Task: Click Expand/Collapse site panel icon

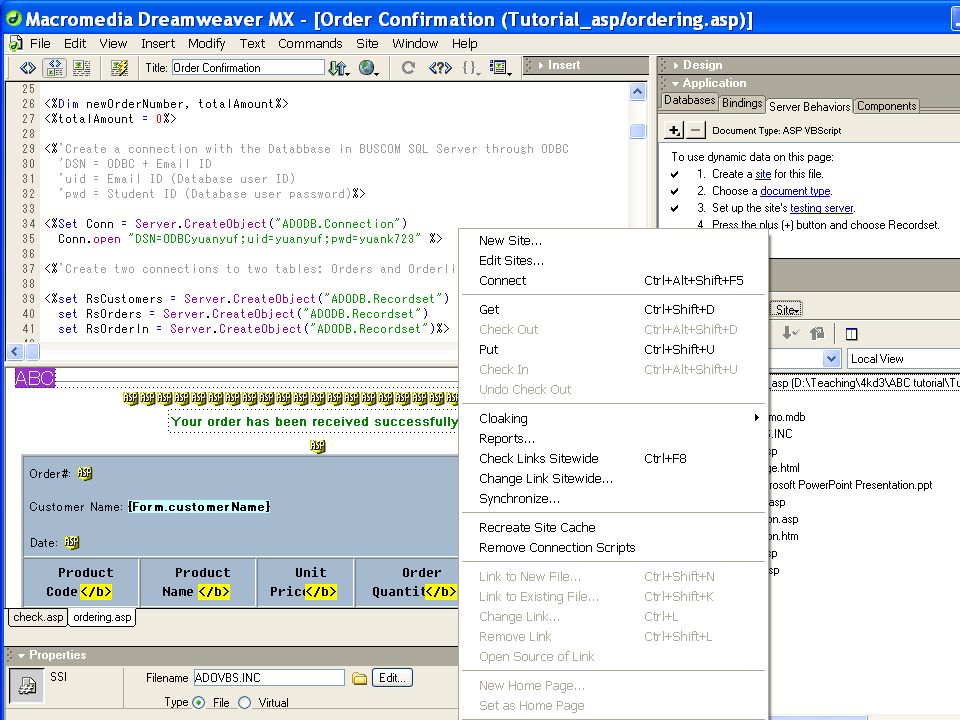Action: tap(852, 334)
